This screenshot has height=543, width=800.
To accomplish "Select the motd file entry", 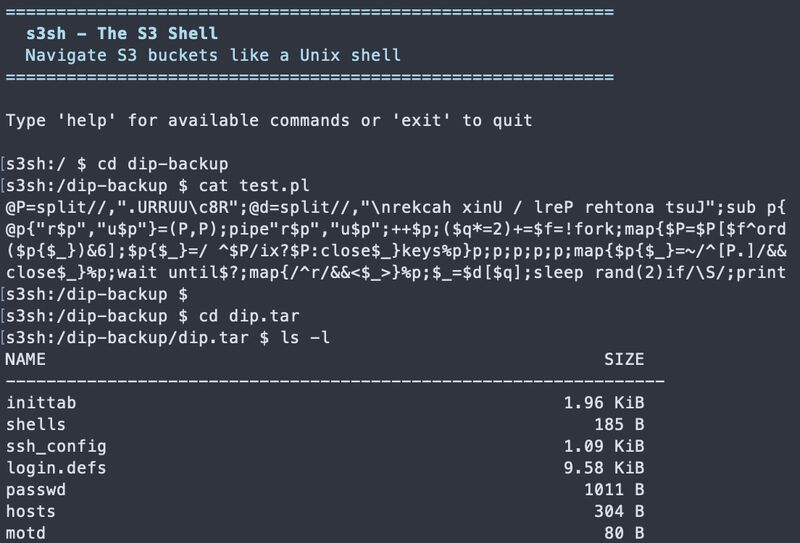I will (26, 533).
